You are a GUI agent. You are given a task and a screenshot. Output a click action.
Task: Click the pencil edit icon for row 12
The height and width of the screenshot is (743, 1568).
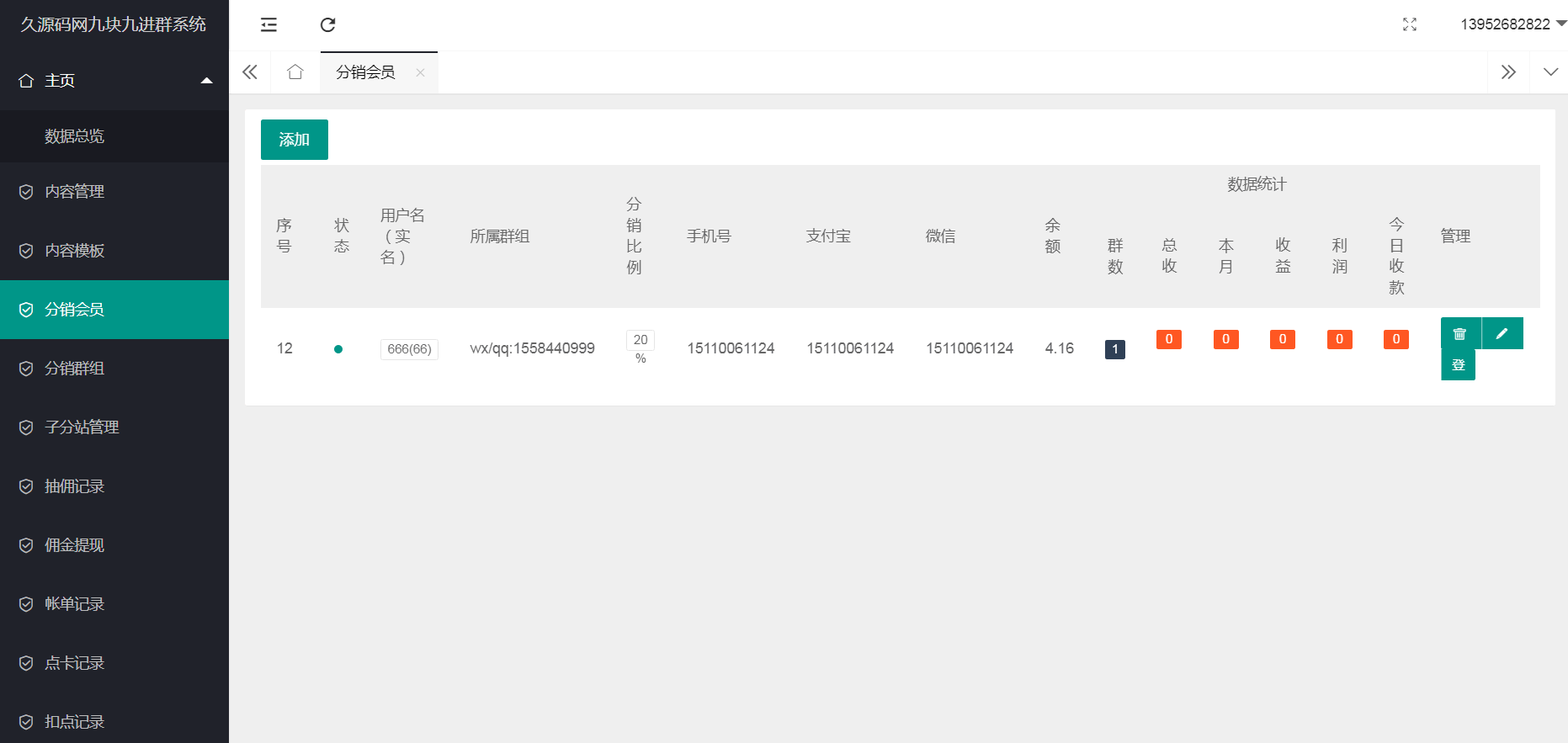point(1502,334)
